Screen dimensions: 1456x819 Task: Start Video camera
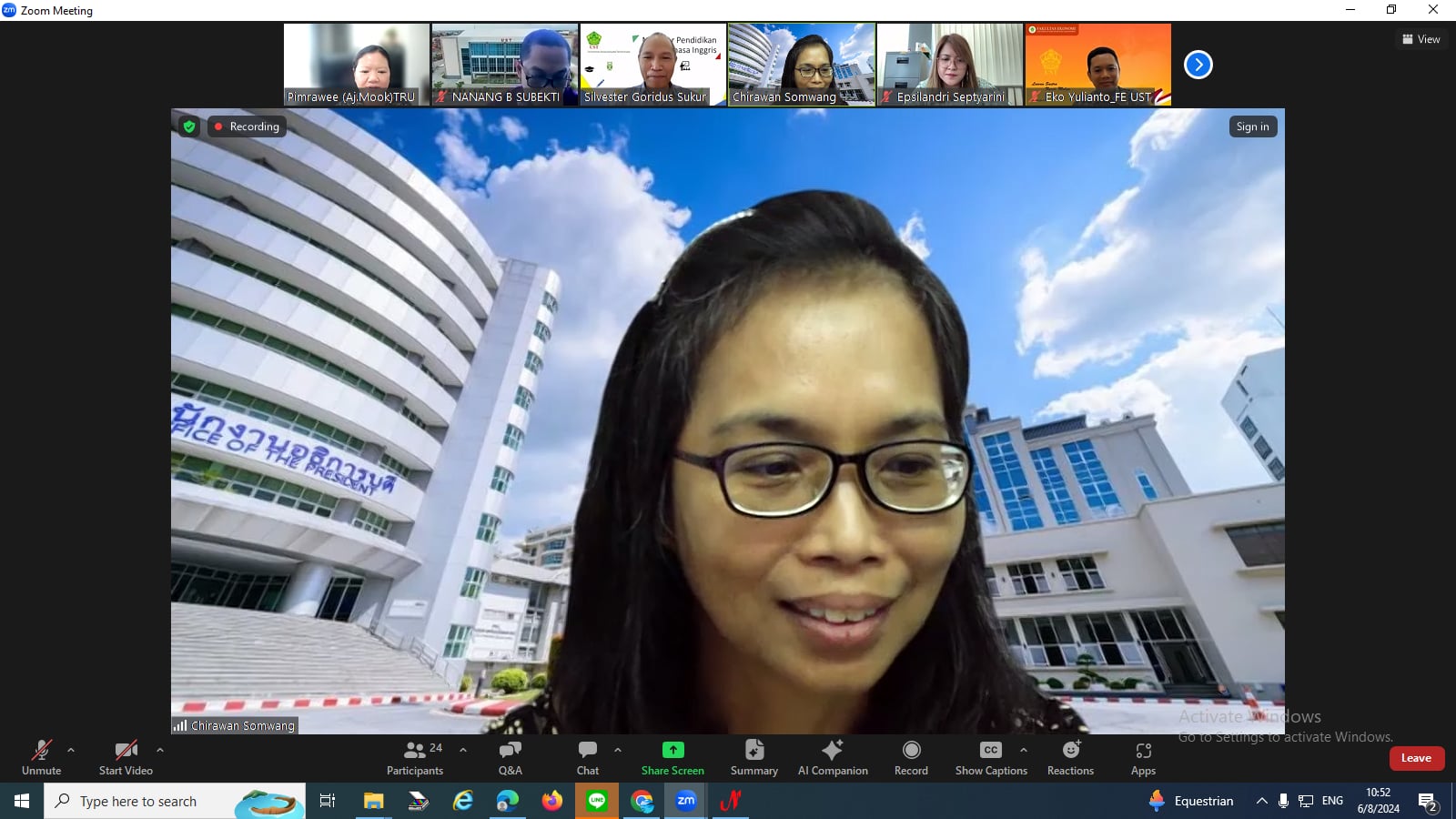coord(126,757)
